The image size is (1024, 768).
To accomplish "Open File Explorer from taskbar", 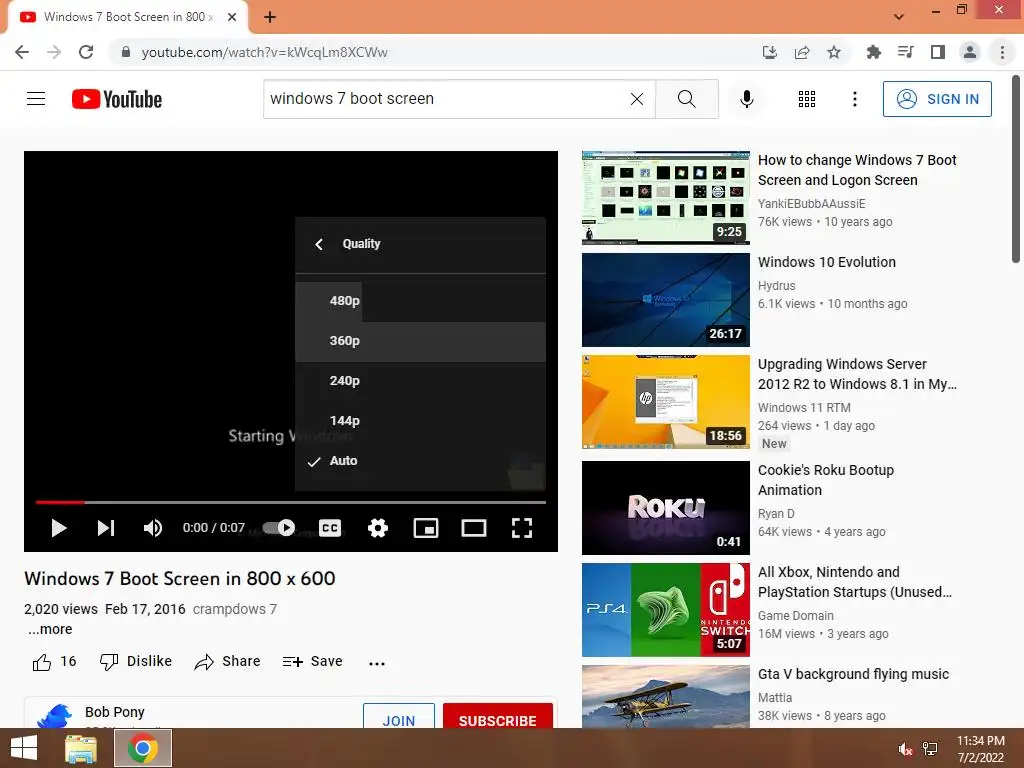I will pyautogui.click(x=81, y=748).
